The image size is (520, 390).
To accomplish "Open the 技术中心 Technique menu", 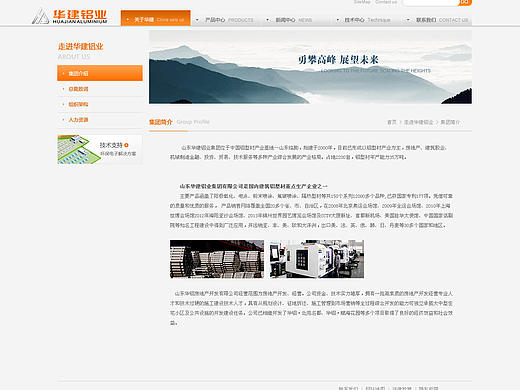I will (x=367, y=20).
